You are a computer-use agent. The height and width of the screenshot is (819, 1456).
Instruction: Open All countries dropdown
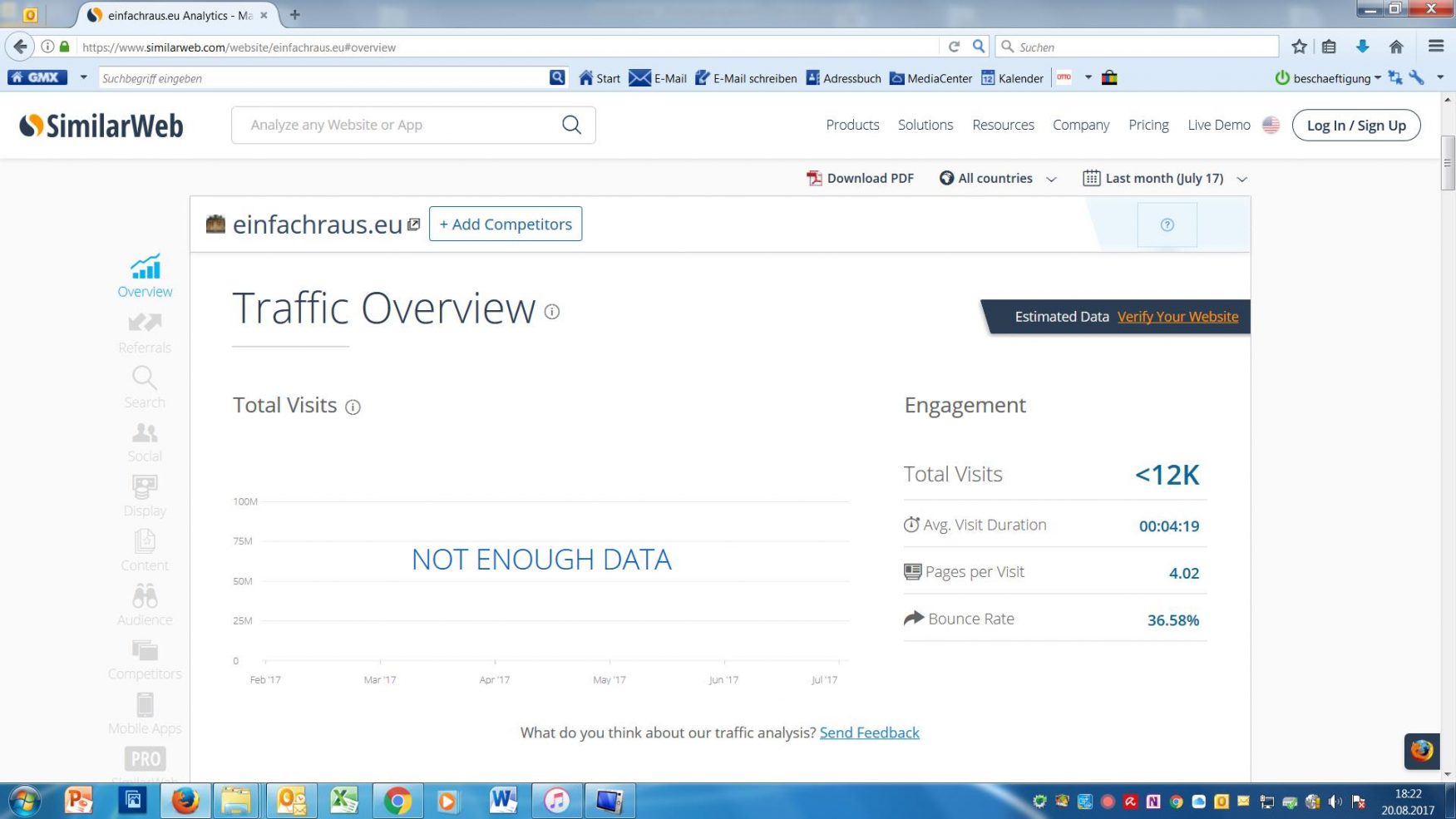(x=998, y=178)
